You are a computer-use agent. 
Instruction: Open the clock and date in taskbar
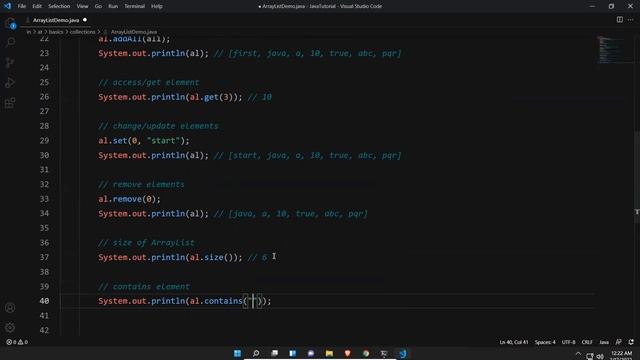(622, 356)
